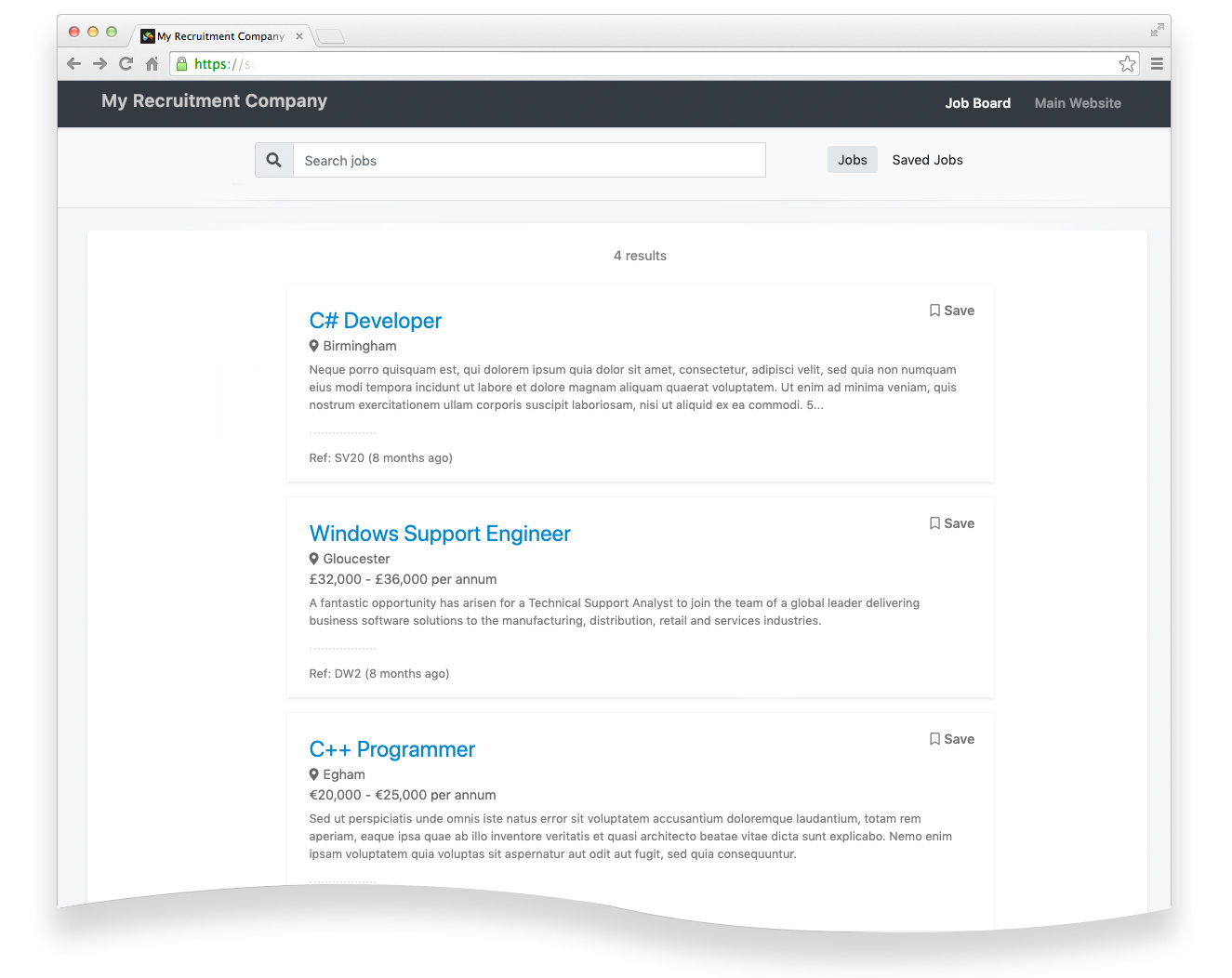Click the Birmingham location text
Image resolution: width=1232 pixels, height=978 pixels.
point(360,346)
